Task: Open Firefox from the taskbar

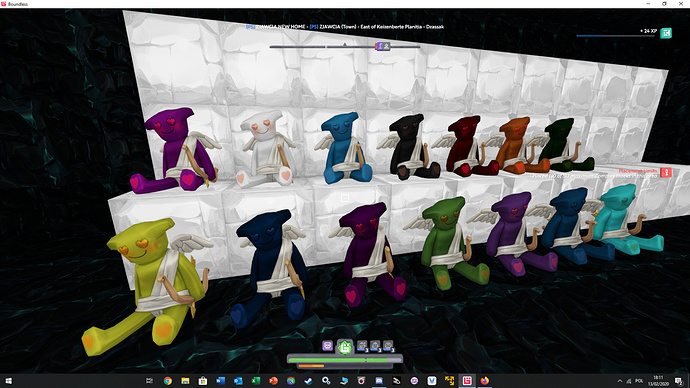Action: [484, 381]
